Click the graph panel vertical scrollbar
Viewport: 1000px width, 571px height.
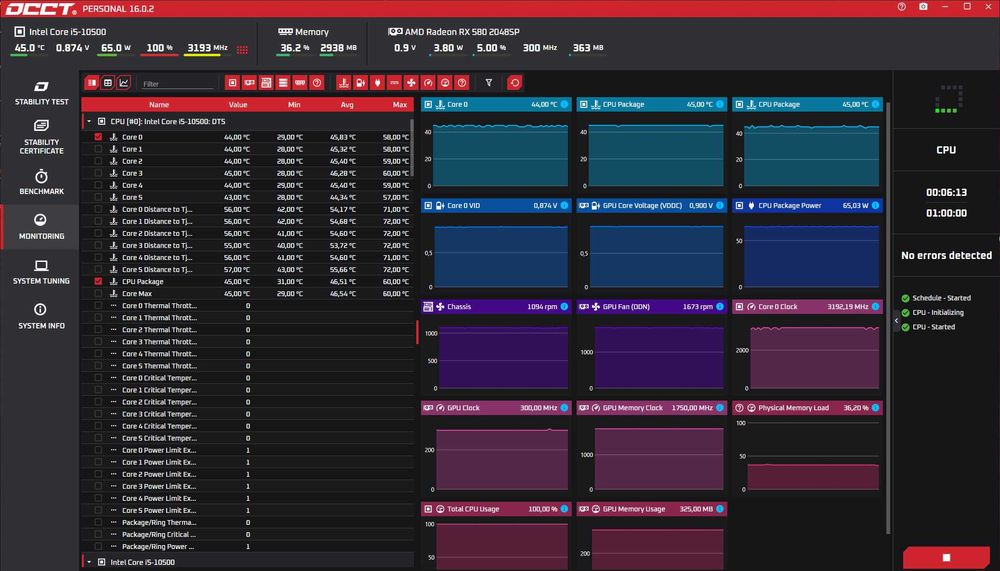coord(887,317)
